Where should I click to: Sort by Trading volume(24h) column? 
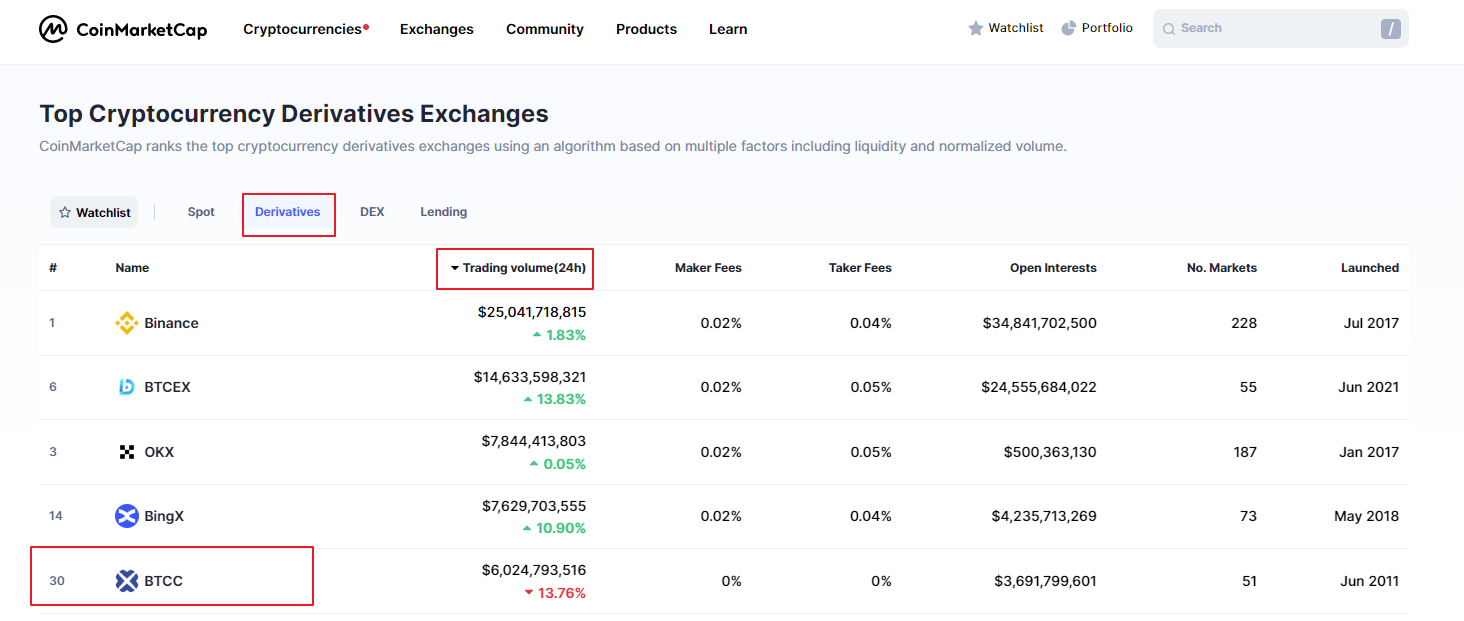coord(518,268)
